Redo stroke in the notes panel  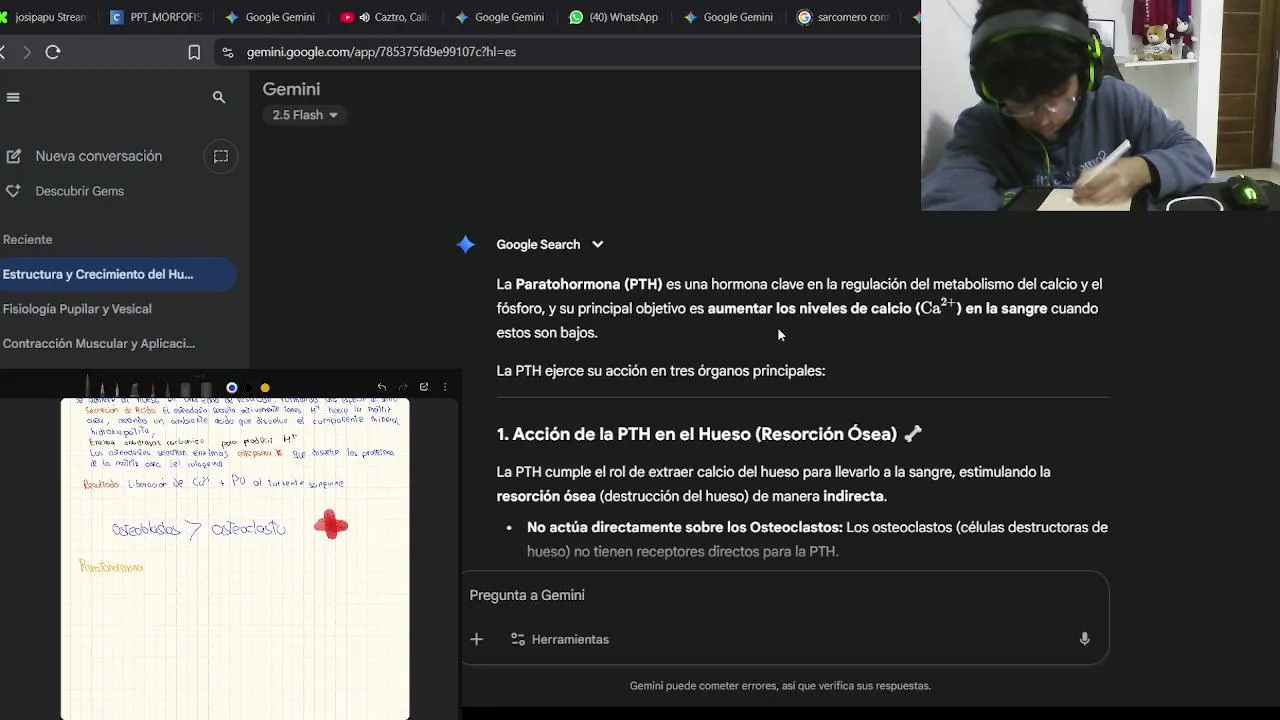coord(403,387)
